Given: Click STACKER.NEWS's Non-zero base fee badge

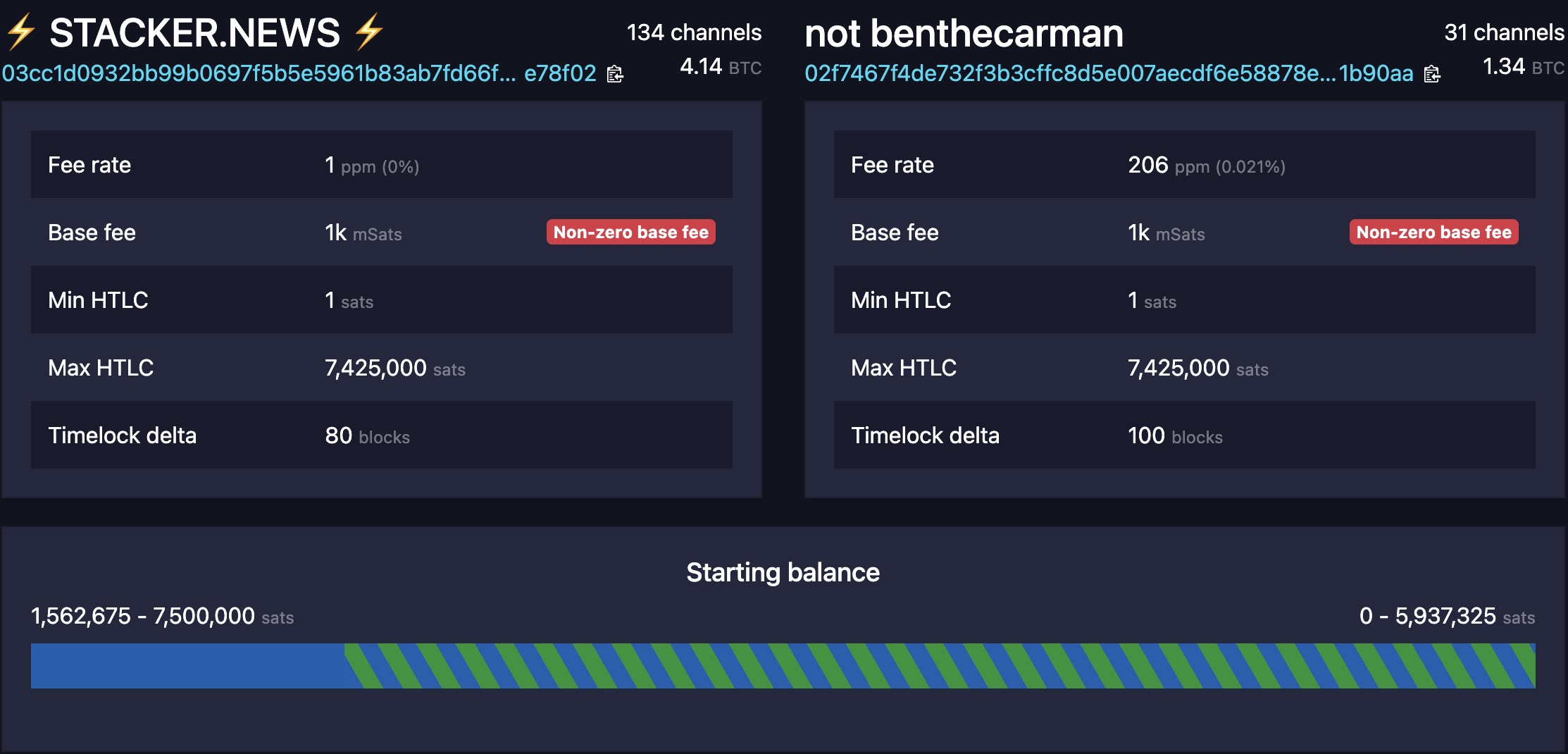Looking at the screenshot, I should pyautogui.click(x=630, y=233).
